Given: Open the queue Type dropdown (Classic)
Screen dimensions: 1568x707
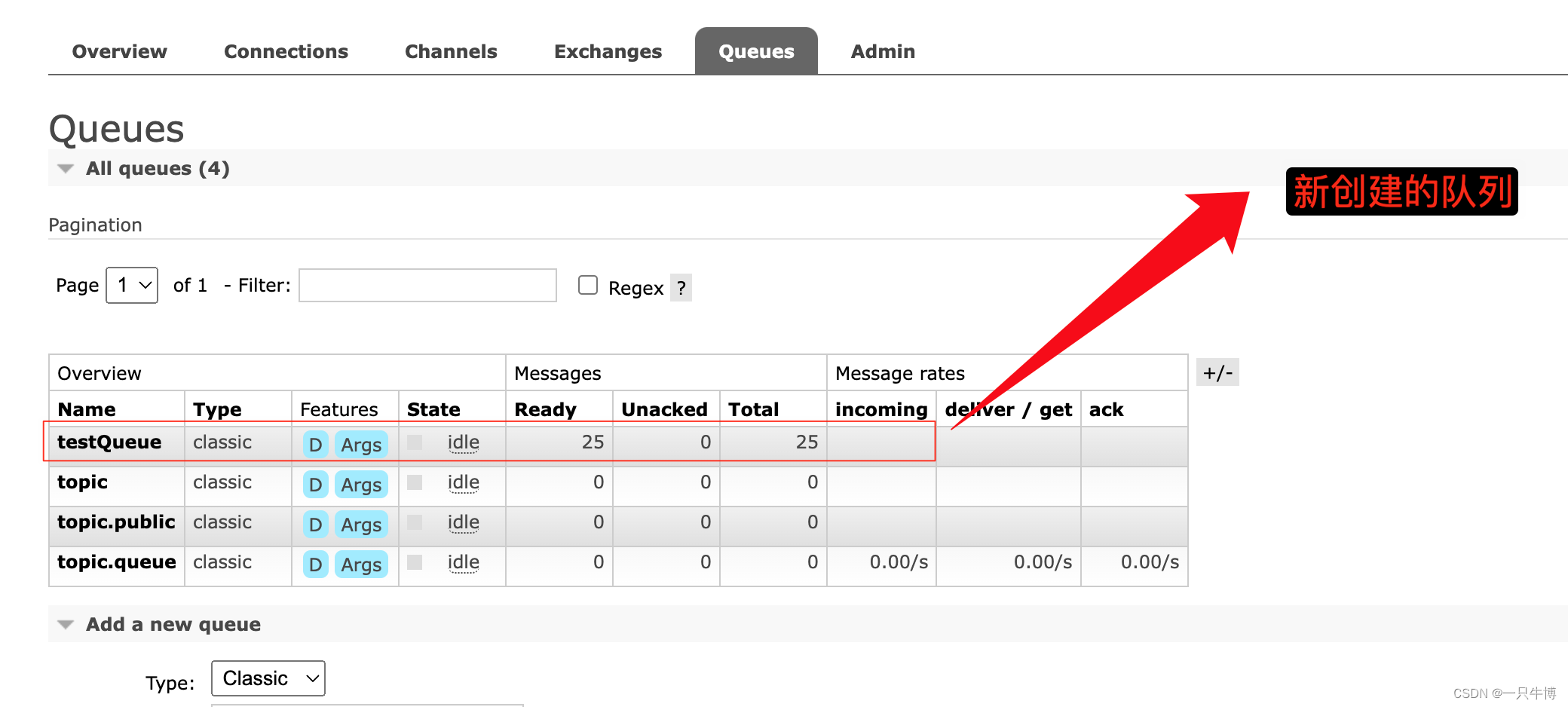Looking at the screenshot, I should tap(268, 678).
